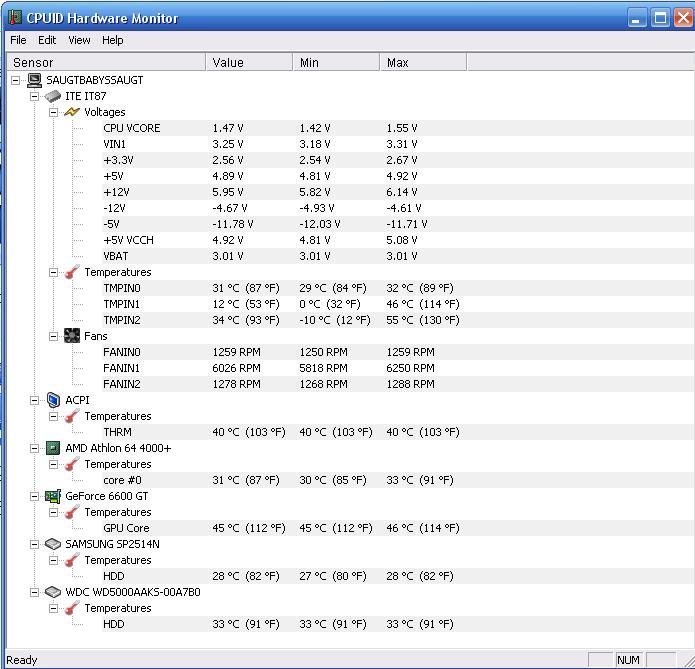Select the +3.3V voltage row
Viewport: 695px width, 669px height.
tap(398, 160)
